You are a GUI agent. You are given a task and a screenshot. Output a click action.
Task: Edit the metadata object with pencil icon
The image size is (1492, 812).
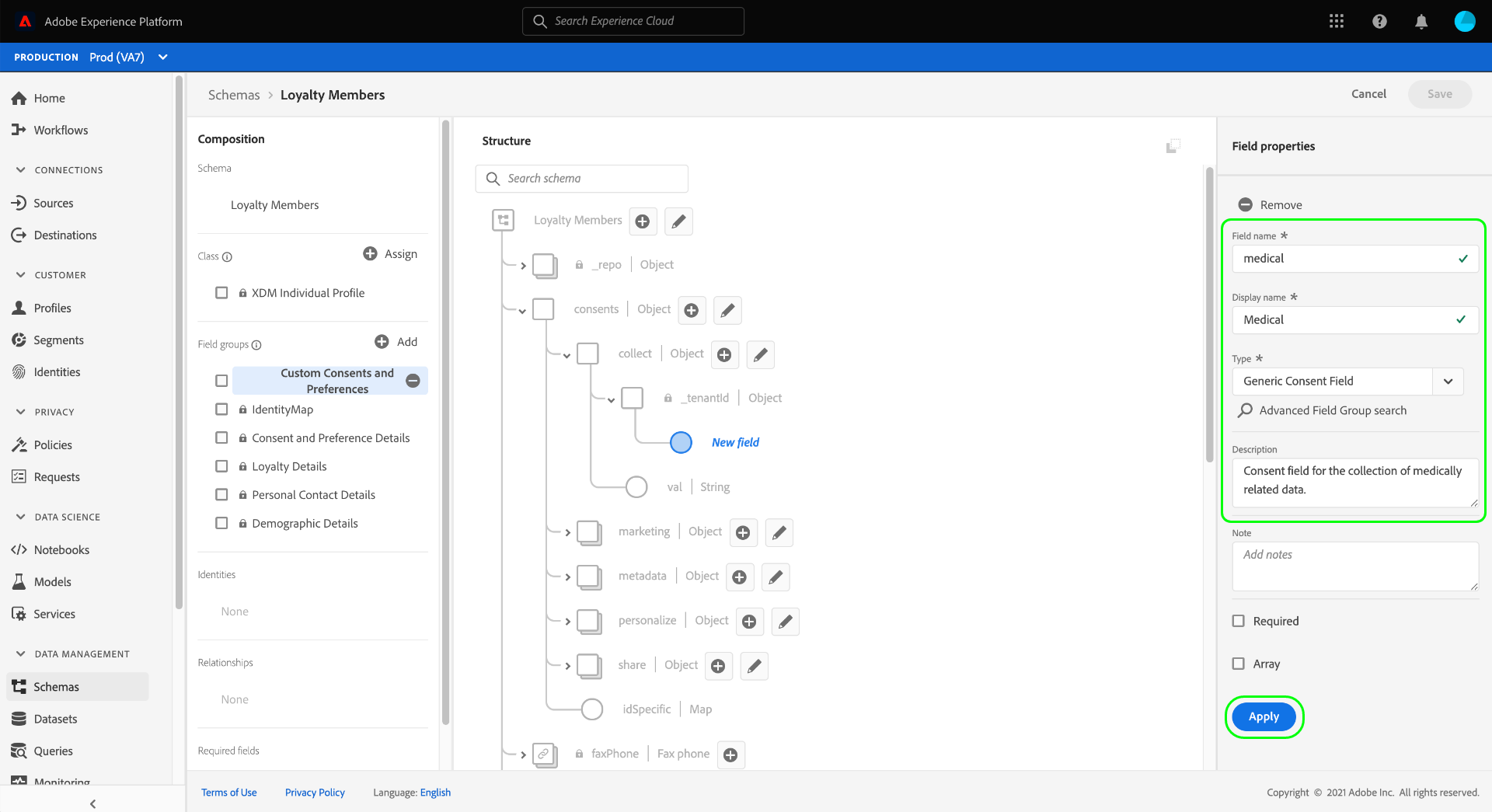(776, 577)
